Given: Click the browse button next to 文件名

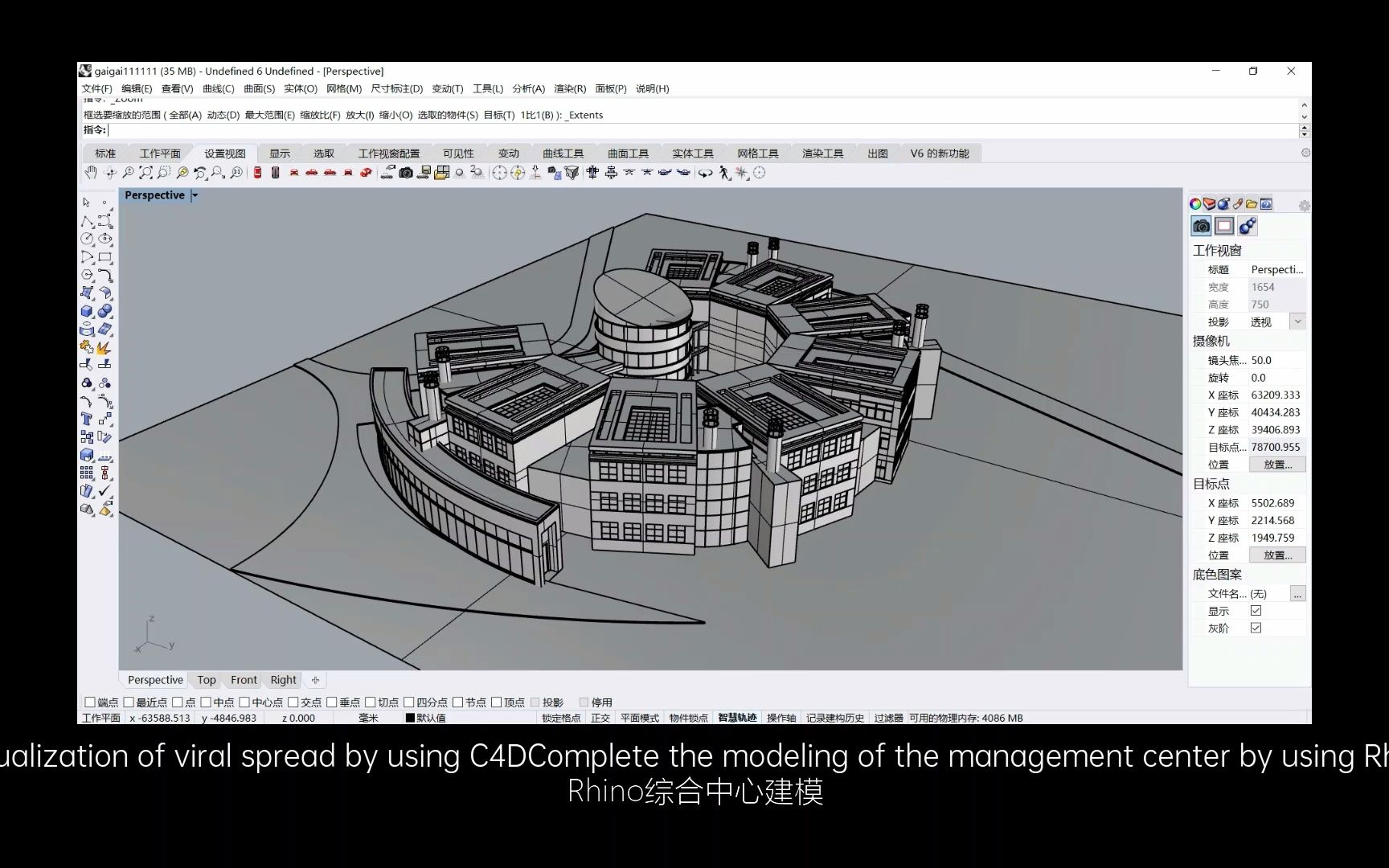Looking at the screenshot, I should [x=1297, y=593].
